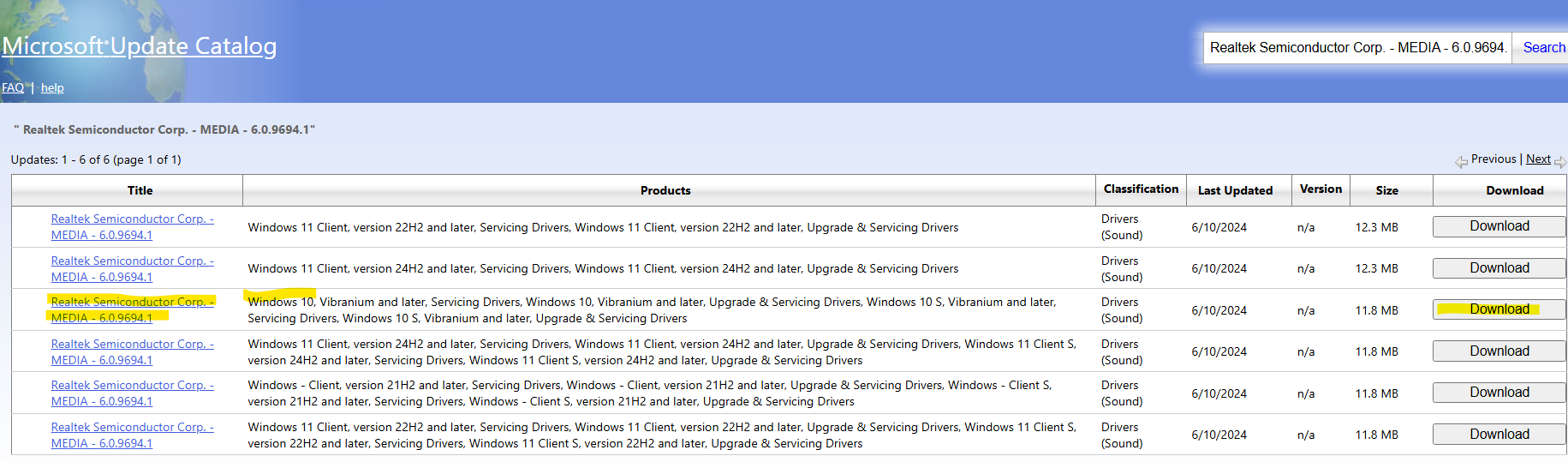Select 'Drivers (Sound)' in the last row
Image resolution: width=1568 pixels, height=462 pixels.
coord(1122,435)
